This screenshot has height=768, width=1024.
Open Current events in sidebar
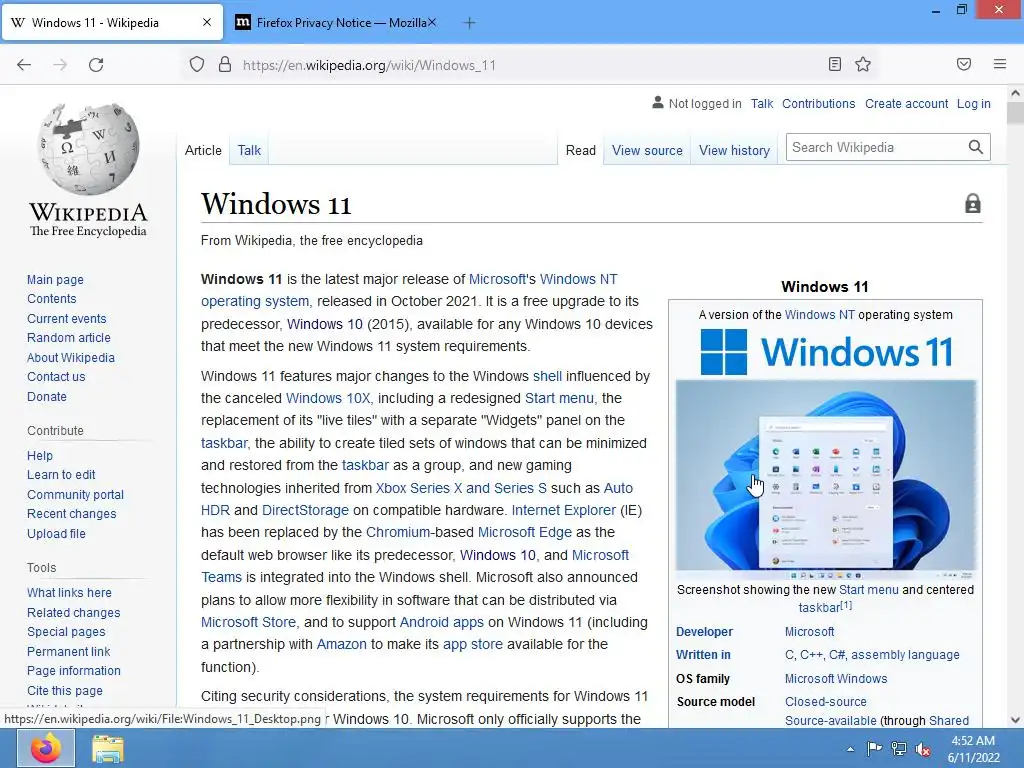click(x=66, y=318)
